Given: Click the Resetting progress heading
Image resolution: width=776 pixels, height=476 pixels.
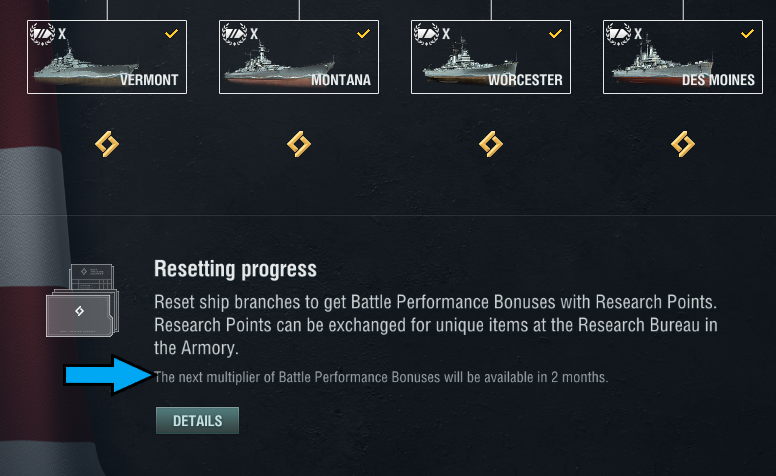Looking at the screenshot, I should (x=235, y=269).
